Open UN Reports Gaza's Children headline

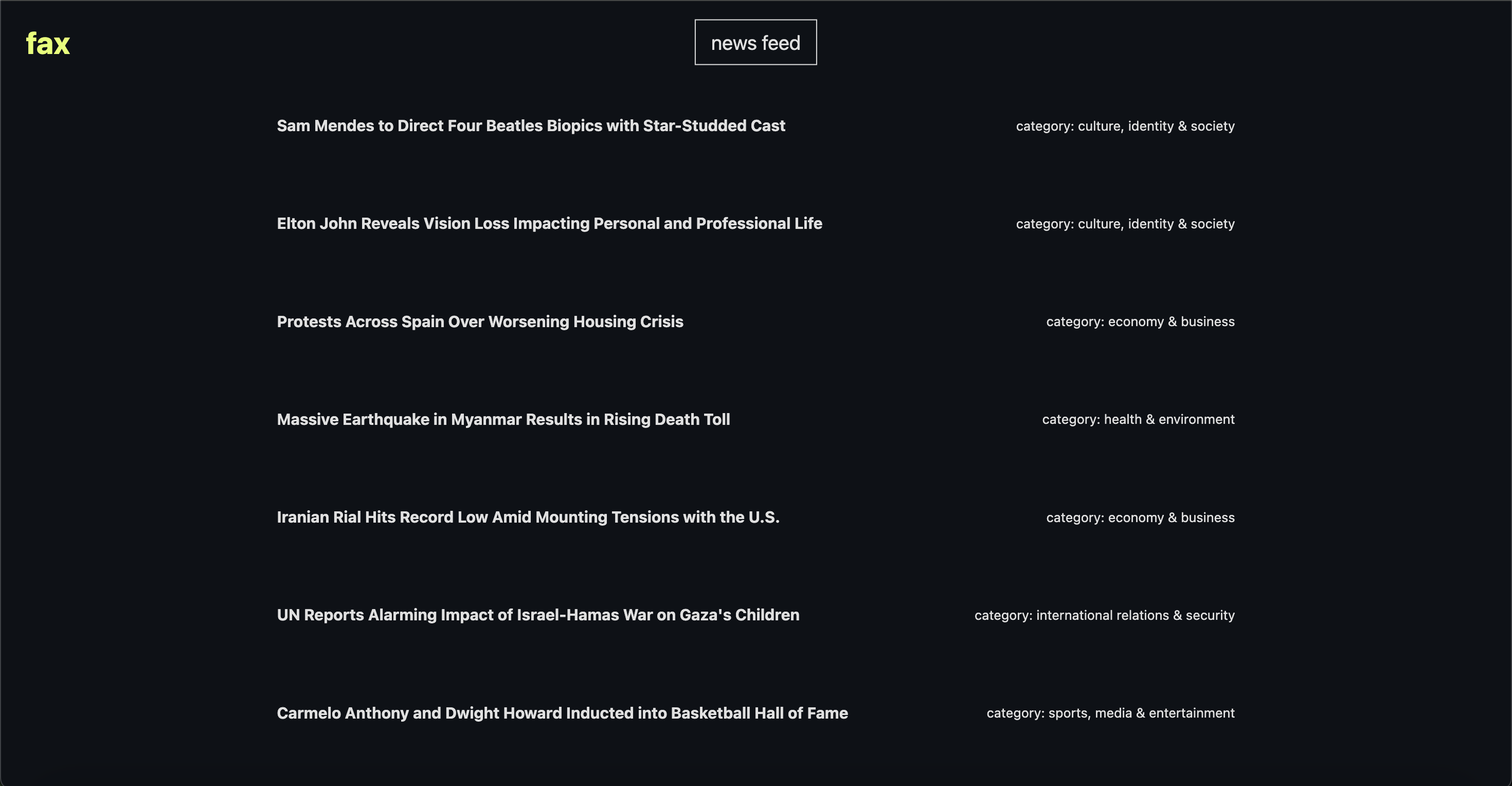[x=537, y=615]
